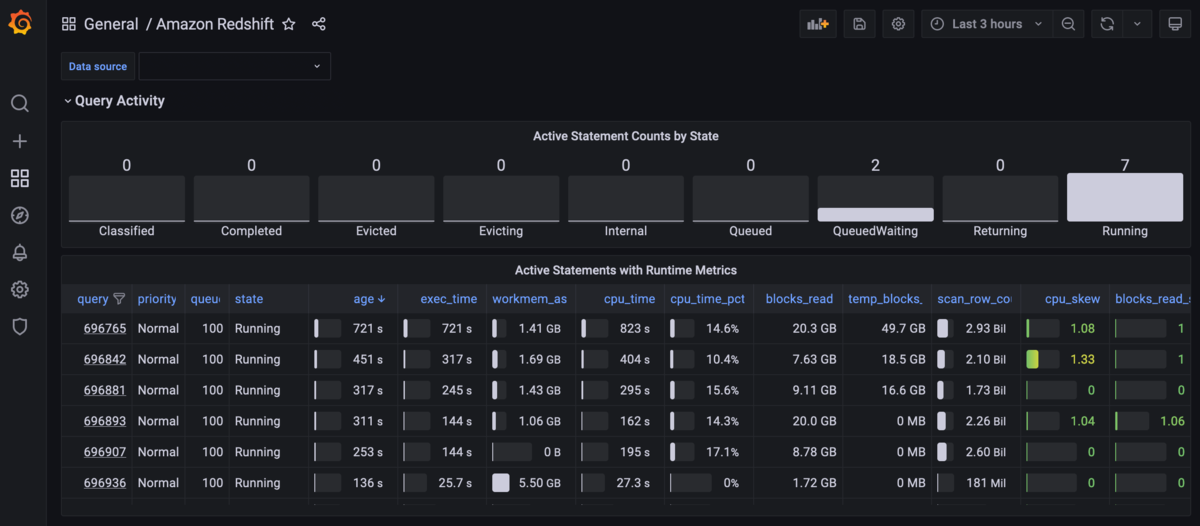Sort by the age column header
1200x526 pixels.
point(369,299)
